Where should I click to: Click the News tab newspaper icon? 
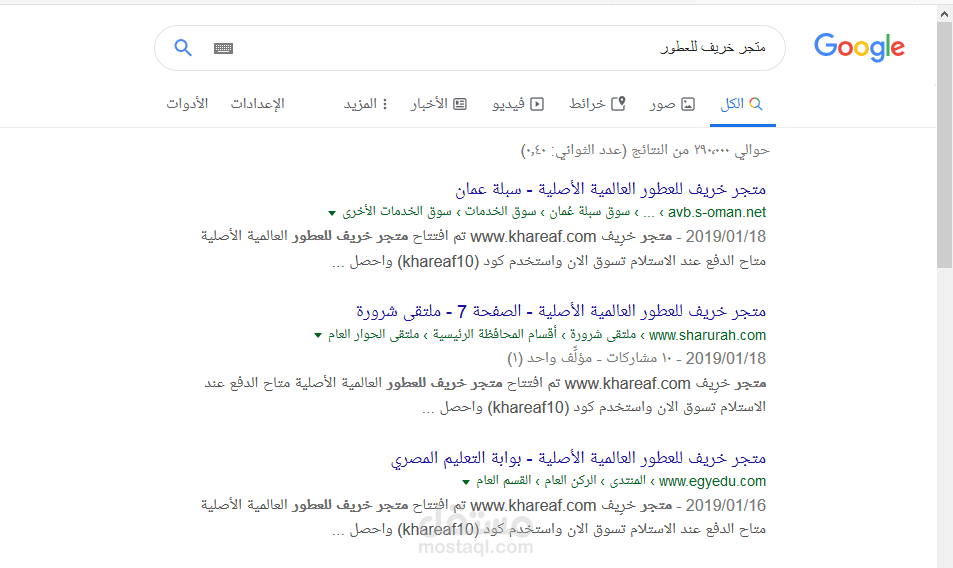click(x=460, y=104)
